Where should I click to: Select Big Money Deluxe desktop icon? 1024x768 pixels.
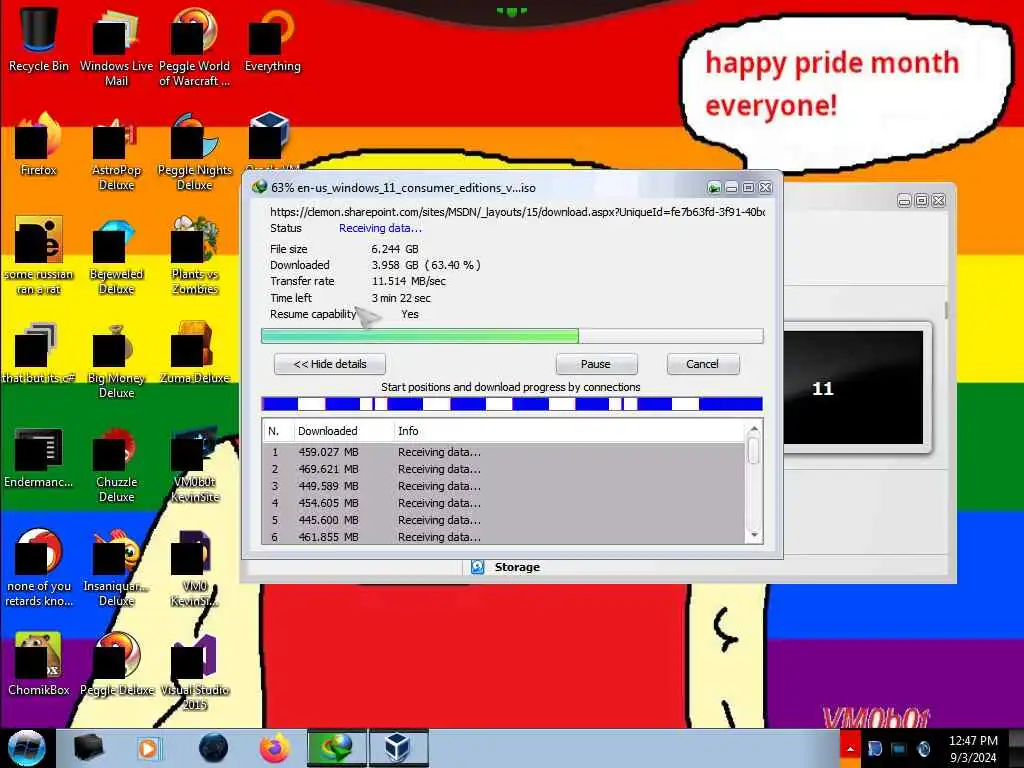[x=116, y=359]
